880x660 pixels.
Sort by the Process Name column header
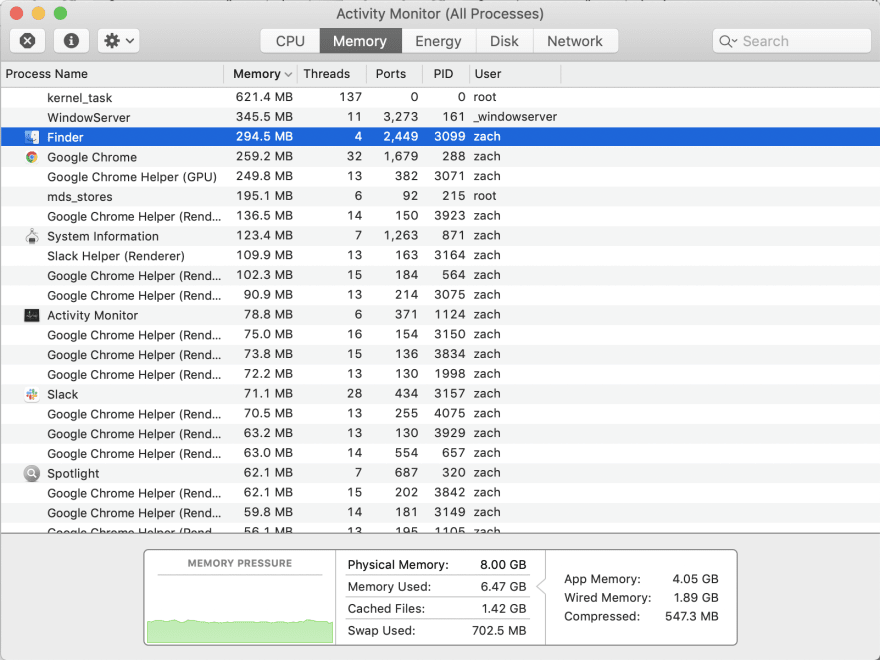pos(112,74)
